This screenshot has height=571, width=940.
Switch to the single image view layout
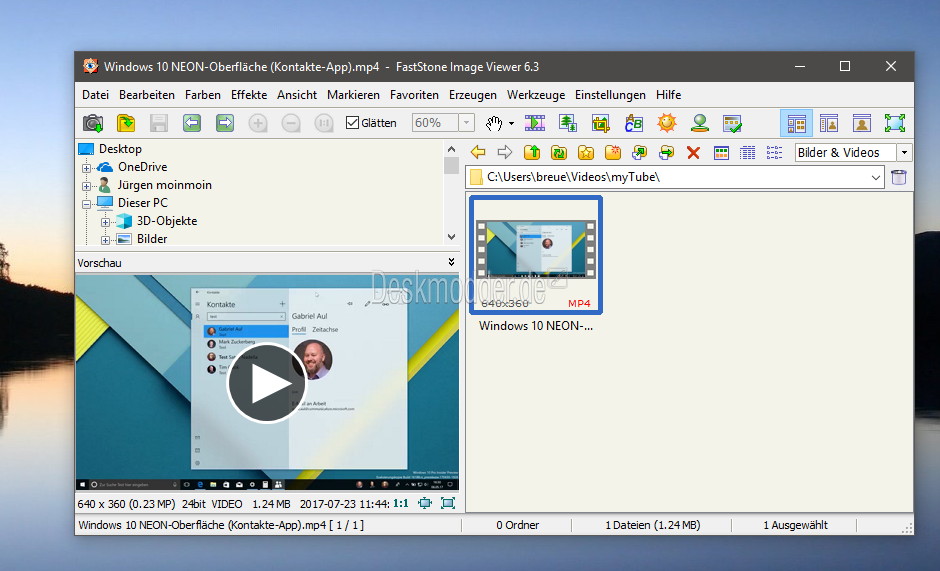point(862,123)
